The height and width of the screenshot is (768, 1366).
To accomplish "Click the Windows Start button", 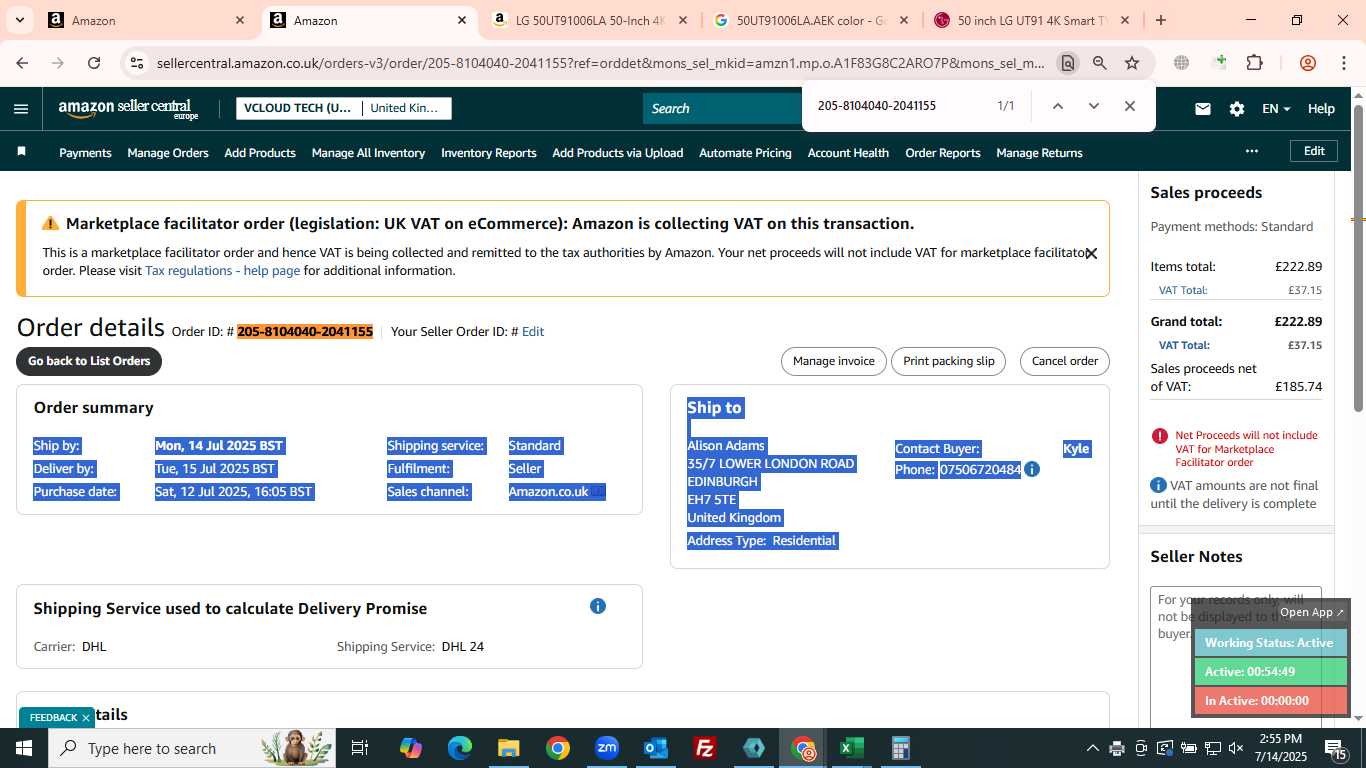I will (x=24, y=748).
